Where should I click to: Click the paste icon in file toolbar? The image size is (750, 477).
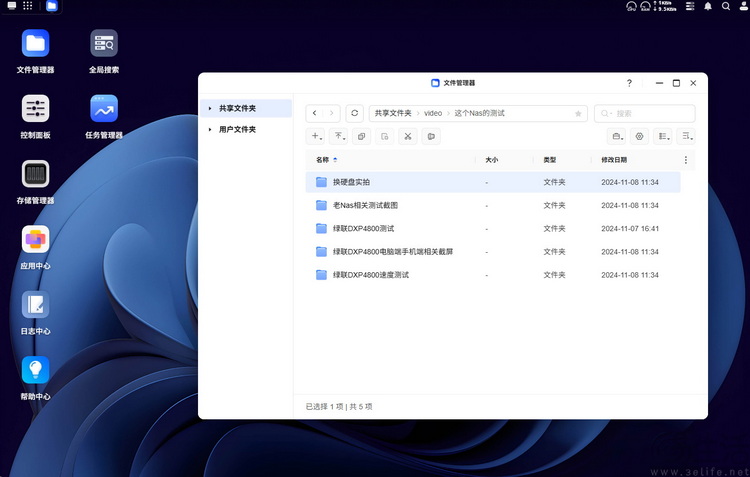pyautogui.click(x=385, y=136)
